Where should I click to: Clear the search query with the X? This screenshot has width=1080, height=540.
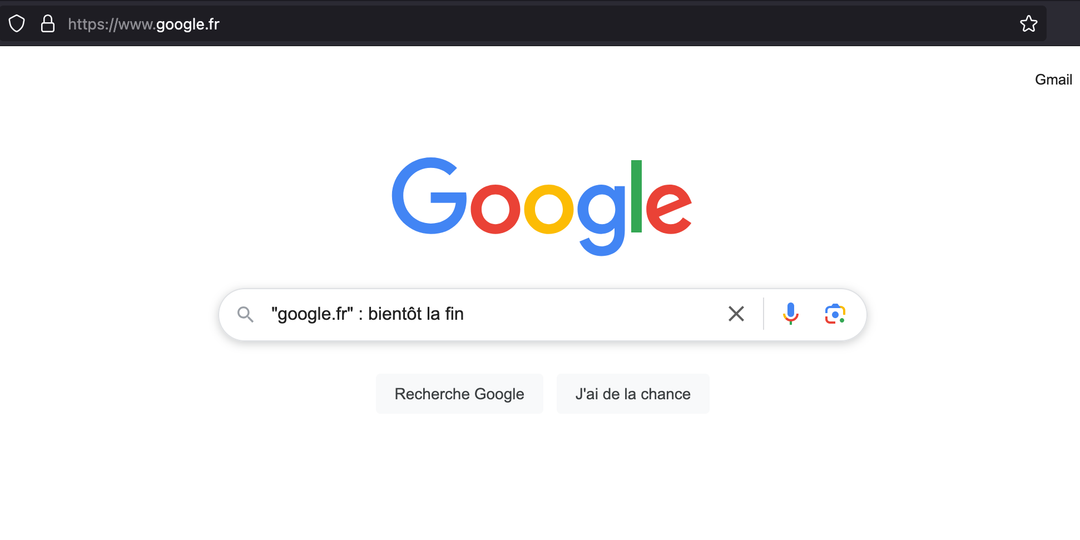point(736,314)
